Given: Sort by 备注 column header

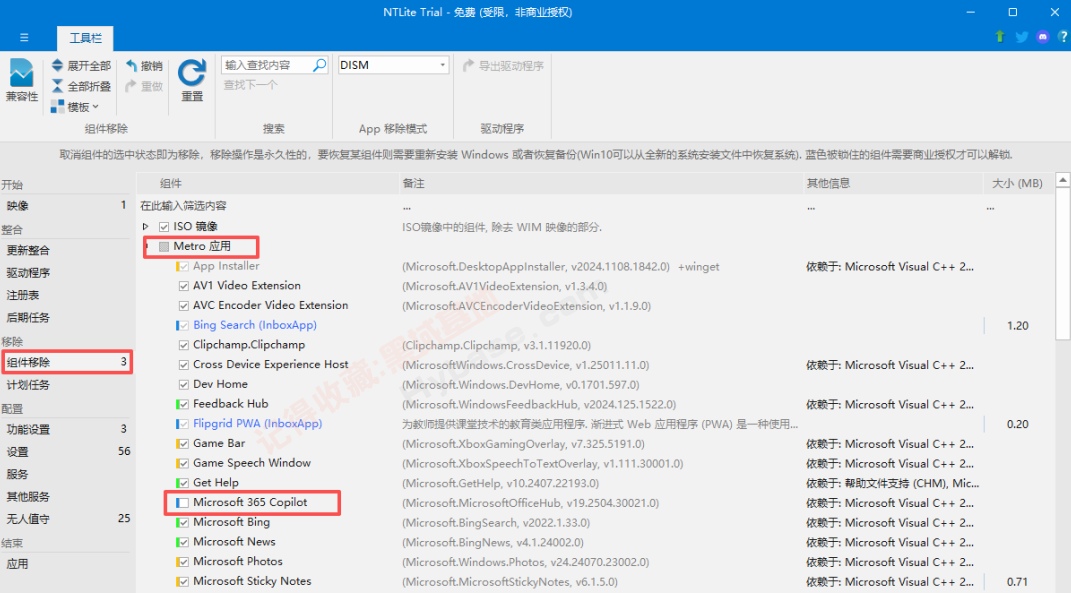Looking at the screenshot, I should point(601,183).
